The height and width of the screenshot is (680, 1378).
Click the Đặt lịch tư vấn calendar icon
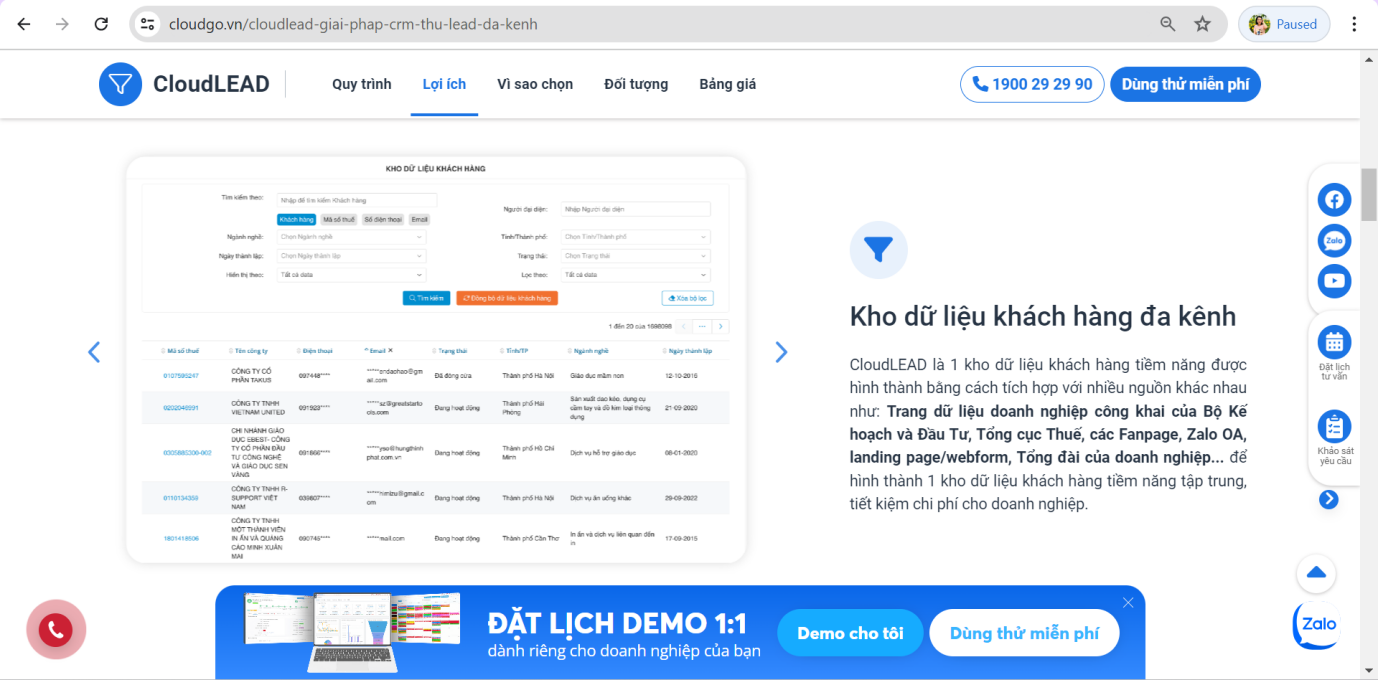coord(1334,342)
